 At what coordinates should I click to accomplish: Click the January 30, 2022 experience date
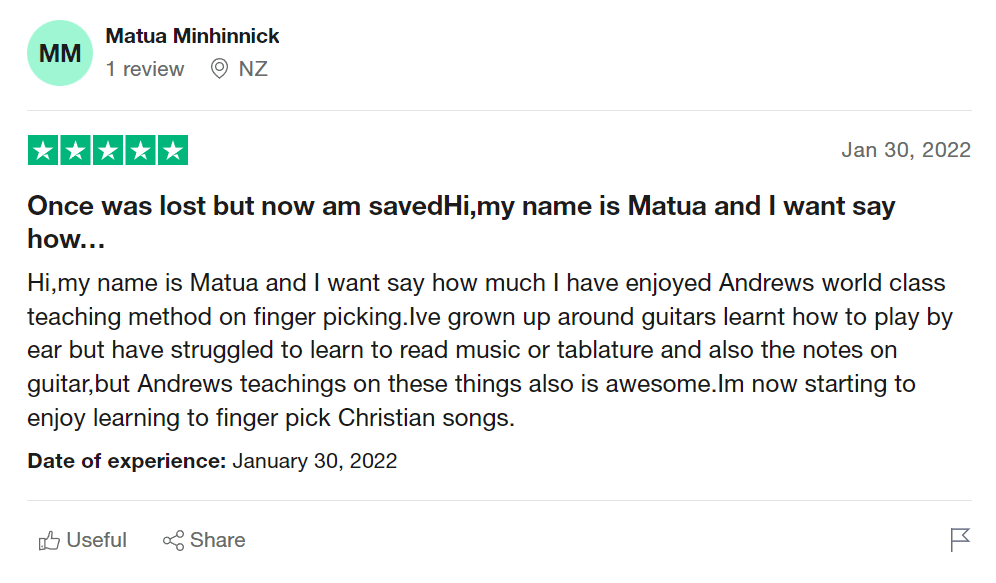[314, 461]
